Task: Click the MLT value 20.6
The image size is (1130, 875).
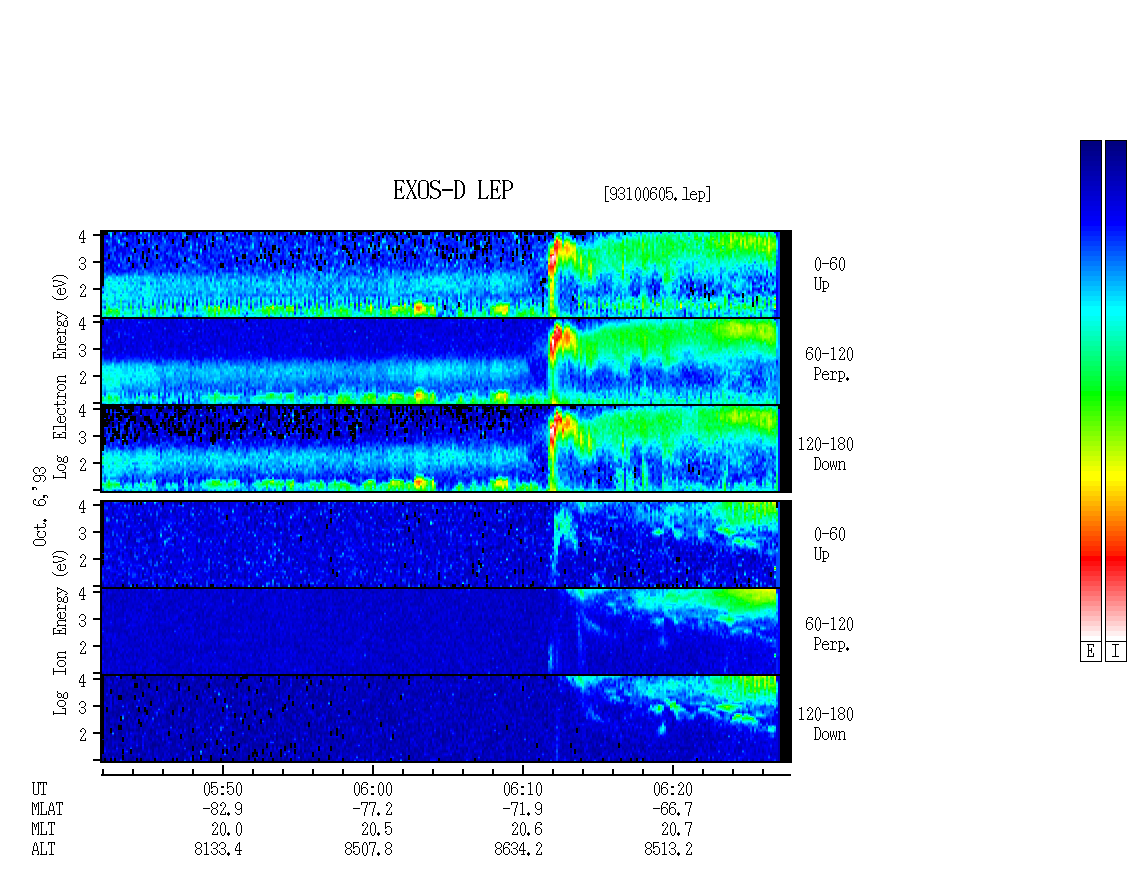Action: tap(527, 830)
